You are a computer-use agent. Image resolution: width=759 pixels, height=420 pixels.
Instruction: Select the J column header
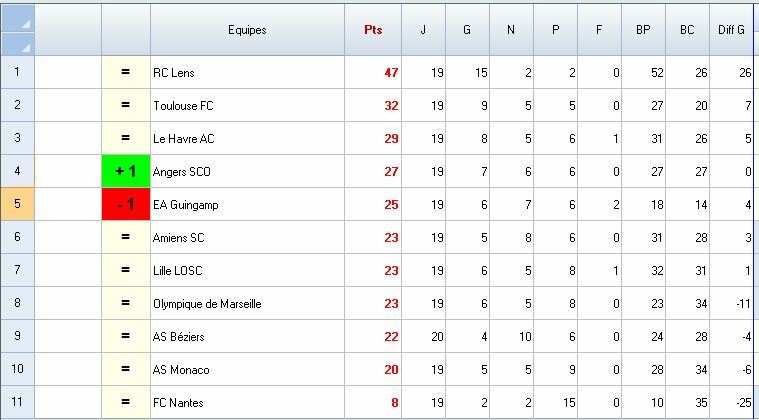(x=423, y=30)
